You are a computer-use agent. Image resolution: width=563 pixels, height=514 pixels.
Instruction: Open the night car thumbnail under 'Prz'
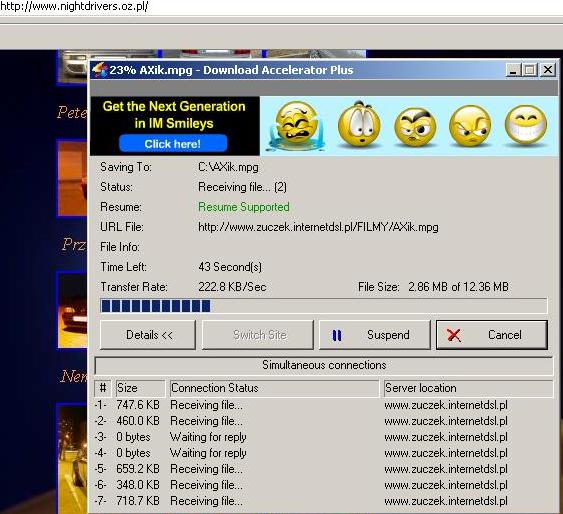tap(72, 310)
